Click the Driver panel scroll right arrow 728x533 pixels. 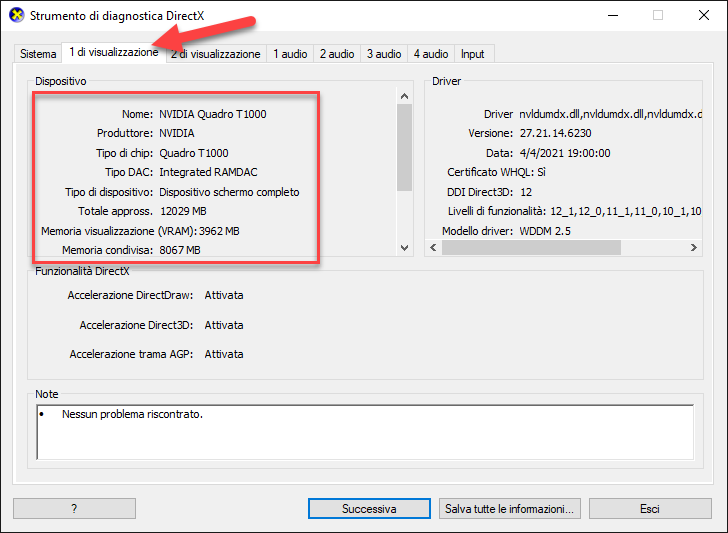[x=694, y=247]
